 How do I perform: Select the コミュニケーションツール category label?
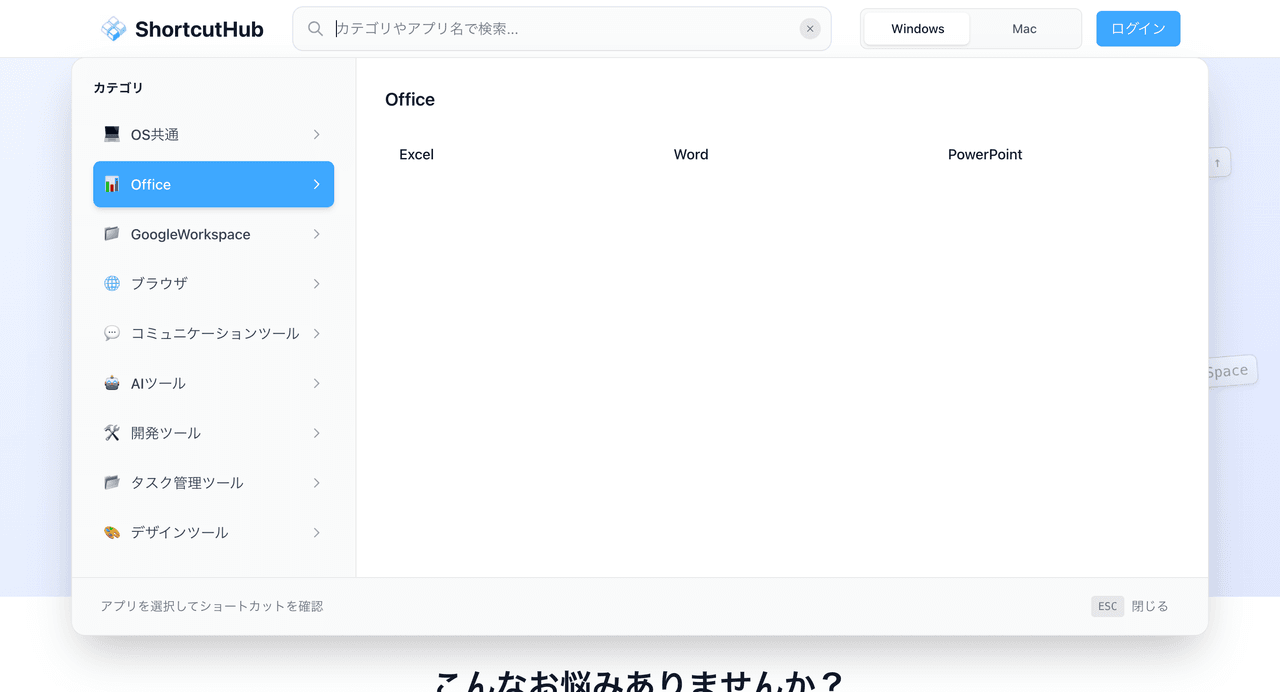215,333
